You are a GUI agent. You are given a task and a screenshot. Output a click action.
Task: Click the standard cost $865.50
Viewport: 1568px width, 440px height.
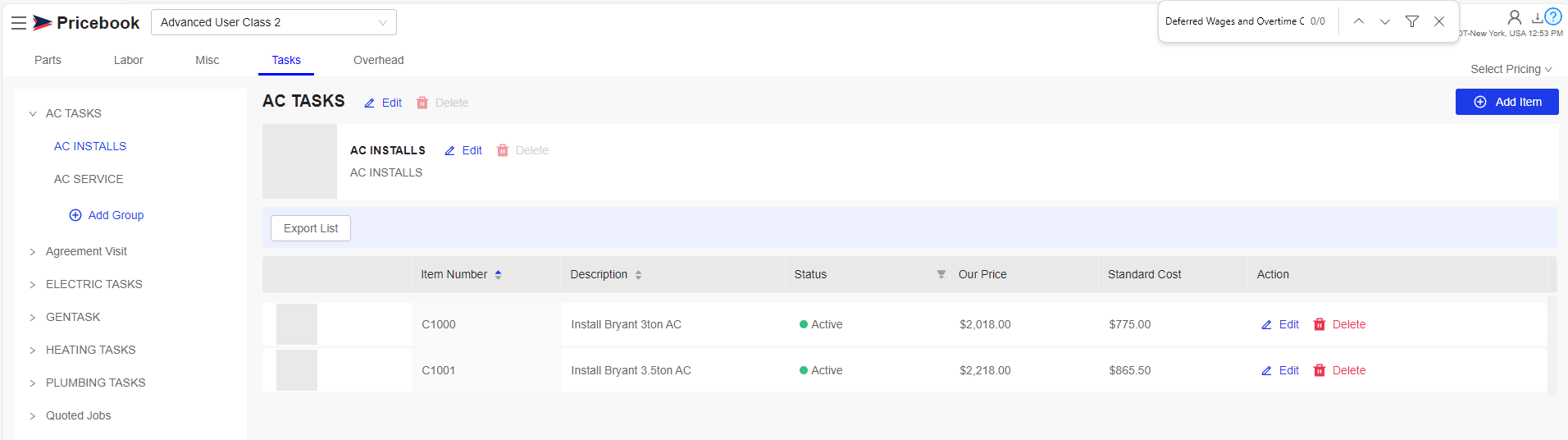coord(1129,370)
